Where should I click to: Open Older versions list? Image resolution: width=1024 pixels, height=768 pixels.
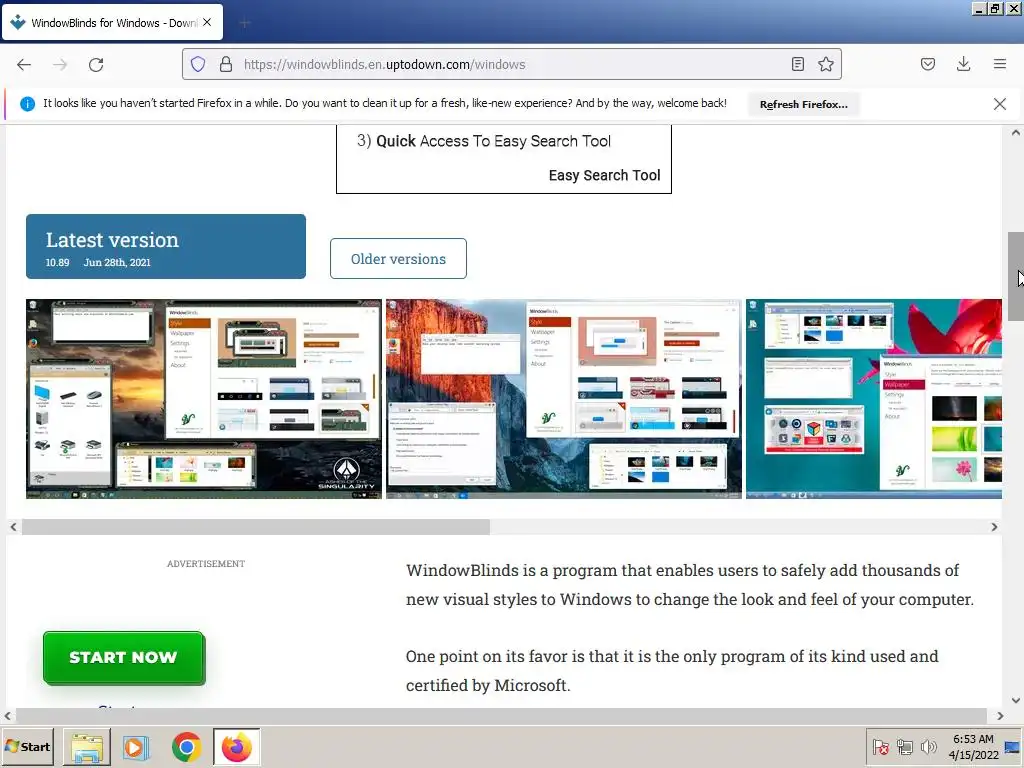(x=398, y=259)
